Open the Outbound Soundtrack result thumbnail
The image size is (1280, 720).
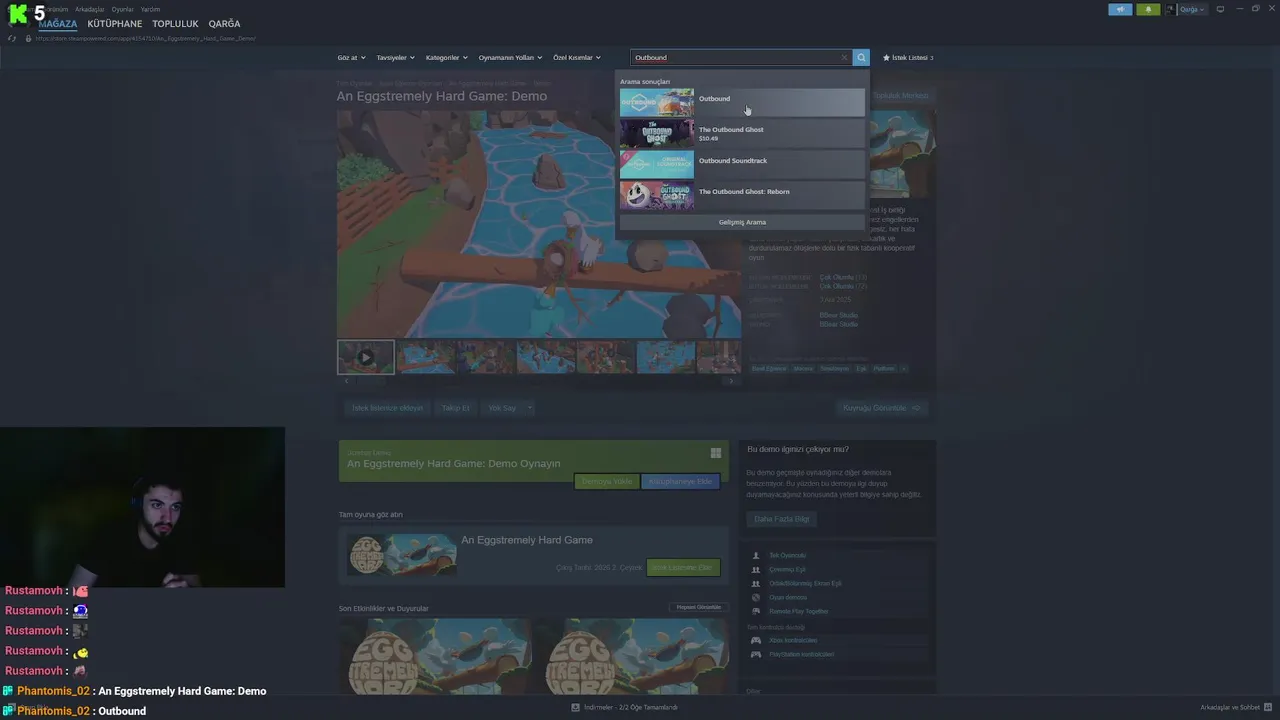coord(656,165)
